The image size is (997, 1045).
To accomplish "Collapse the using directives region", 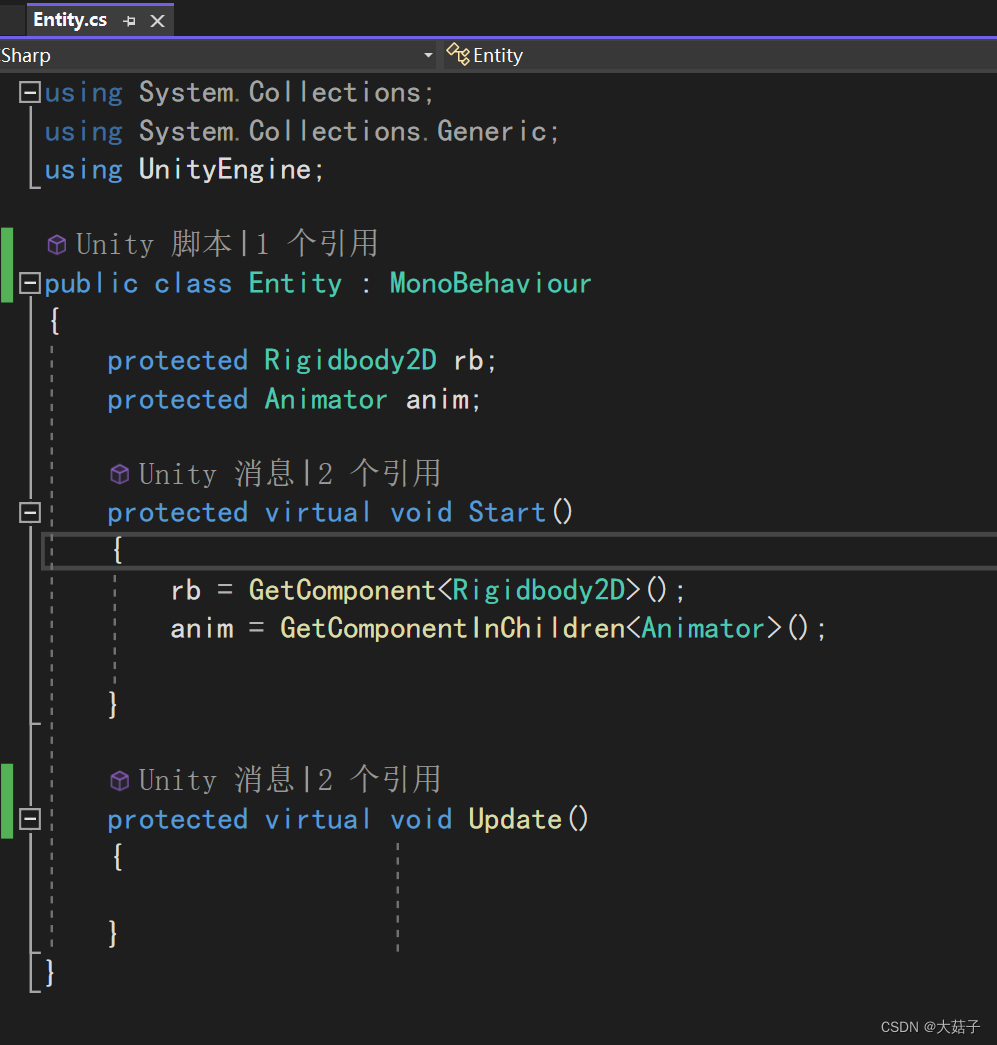I will pyautogui.click(x=30, y=91).
